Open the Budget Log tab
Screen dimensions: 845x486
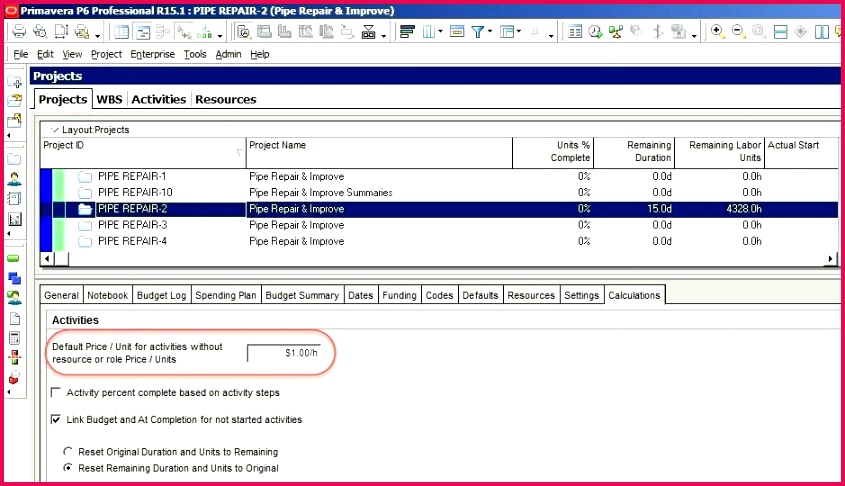pyautogui.click(x=161, y=295)
